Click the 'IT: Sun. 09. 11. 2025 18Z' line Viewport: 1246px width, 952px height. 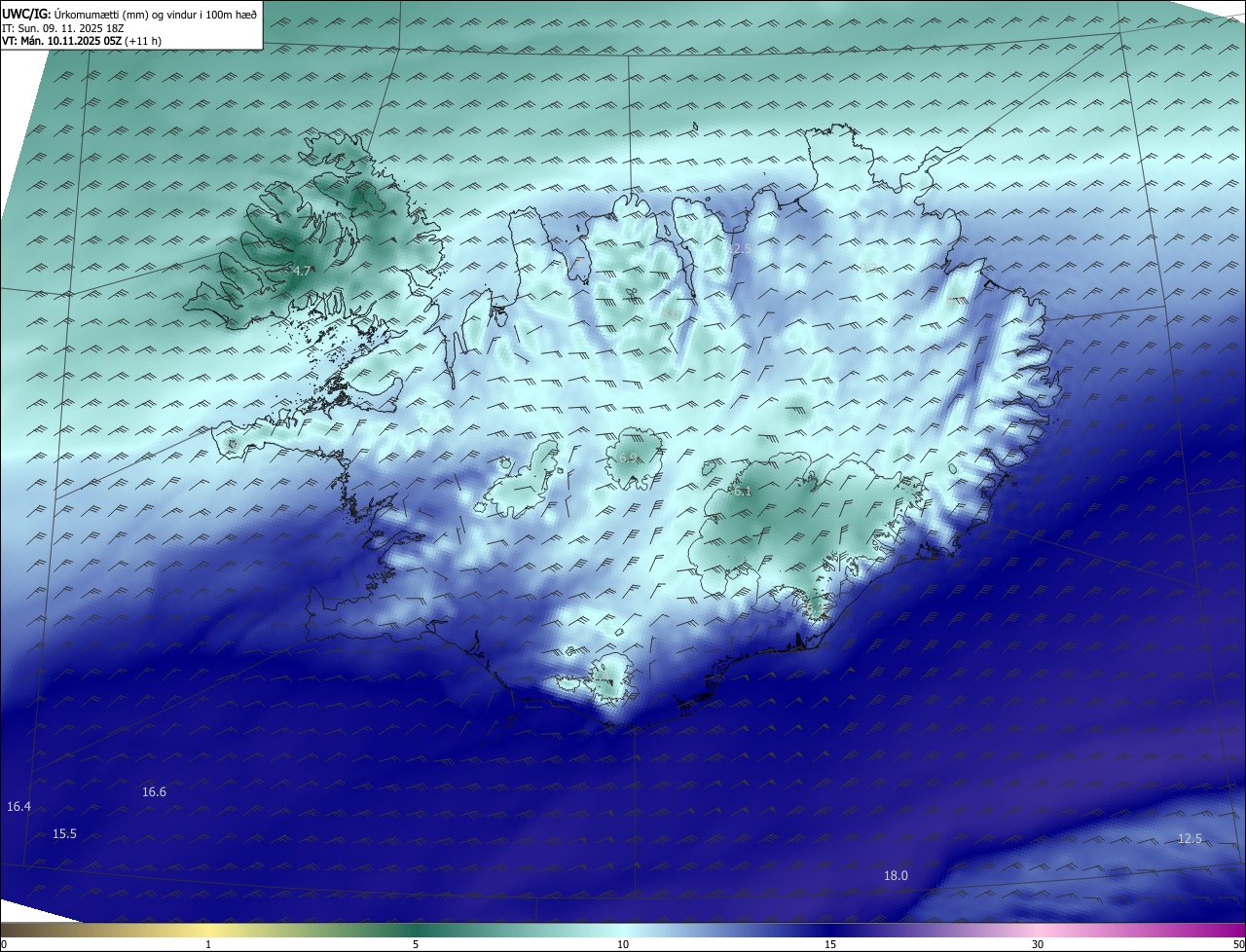coord(64,29)
